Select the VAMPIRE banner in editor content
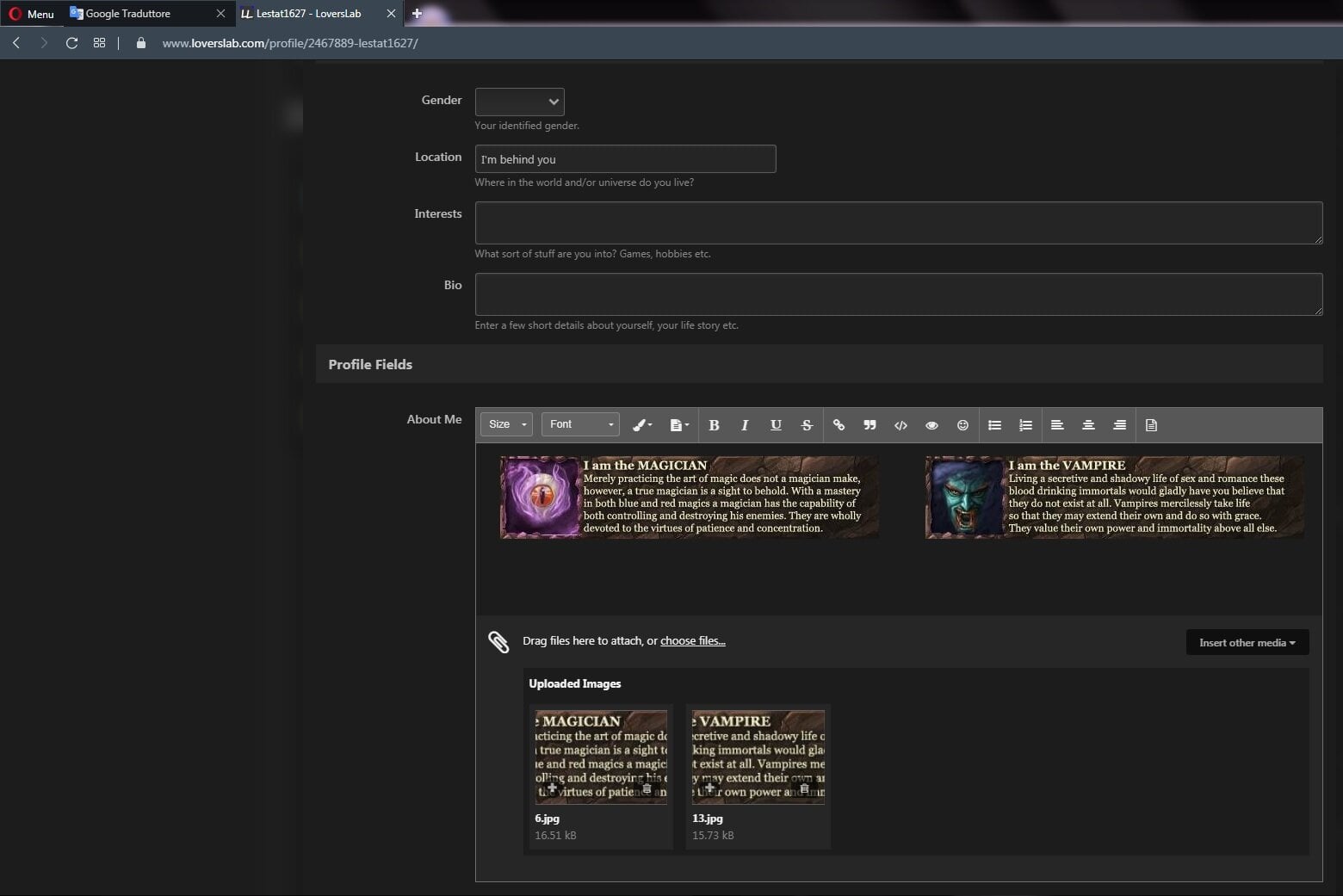 click(1114, 497)
